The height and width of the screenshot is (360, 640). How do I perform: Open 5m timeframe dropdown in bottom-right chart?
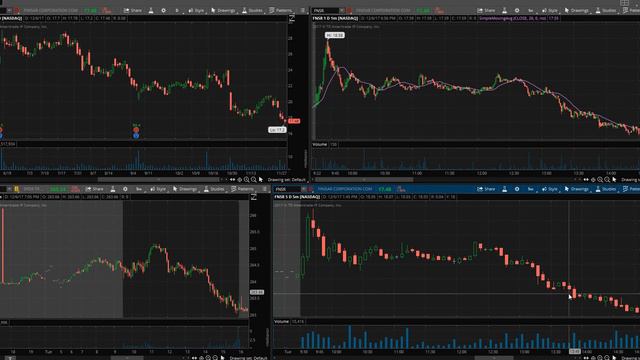531,189
